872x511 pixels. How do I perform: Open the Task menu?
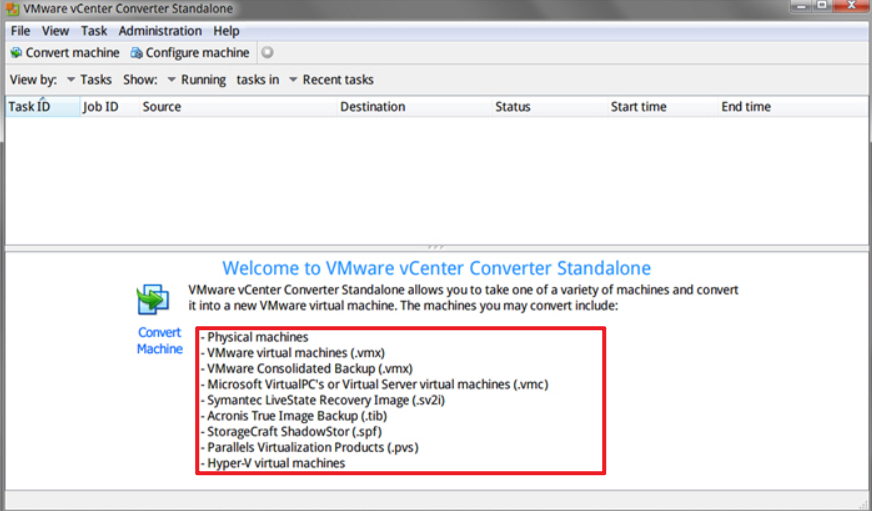click(94, 31)
